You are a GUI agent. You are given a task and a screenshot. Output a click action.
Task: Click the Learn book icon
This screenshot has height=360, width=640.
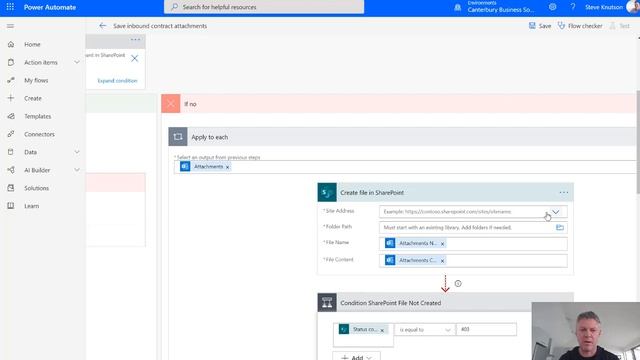[x=11, y=206]
